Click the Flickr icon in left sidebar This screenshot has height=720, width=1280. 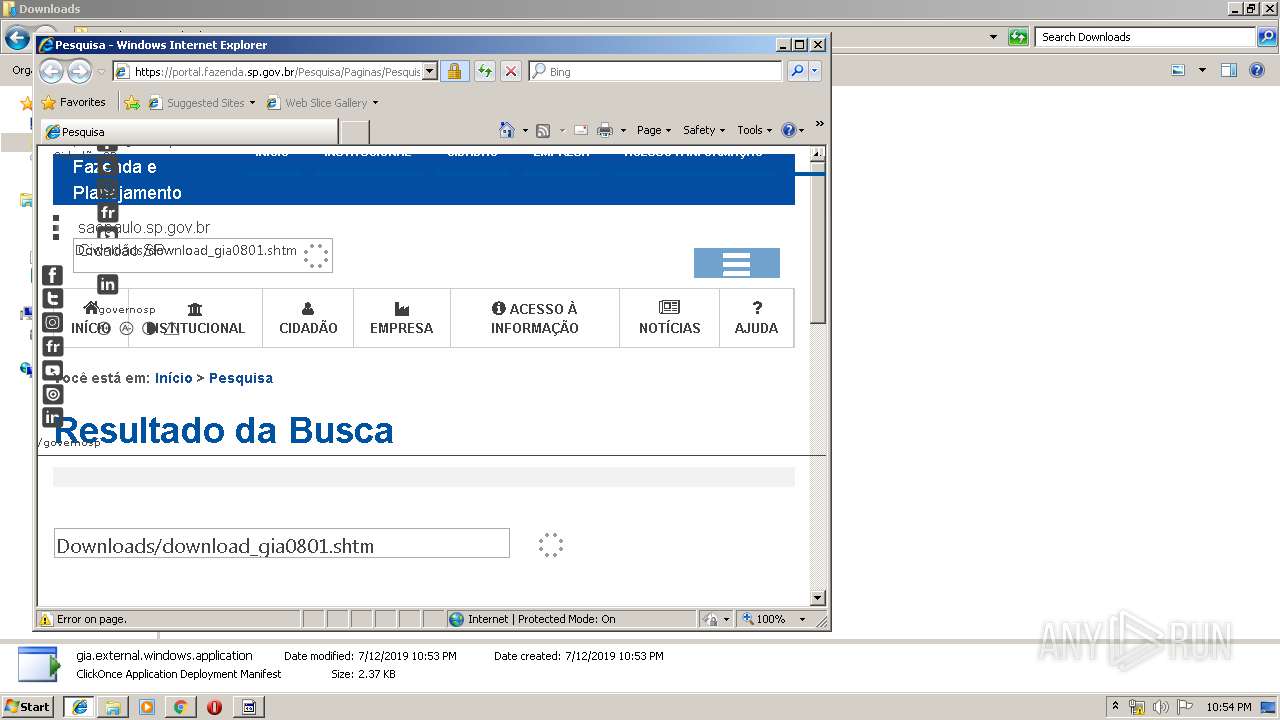click(53, 346)
